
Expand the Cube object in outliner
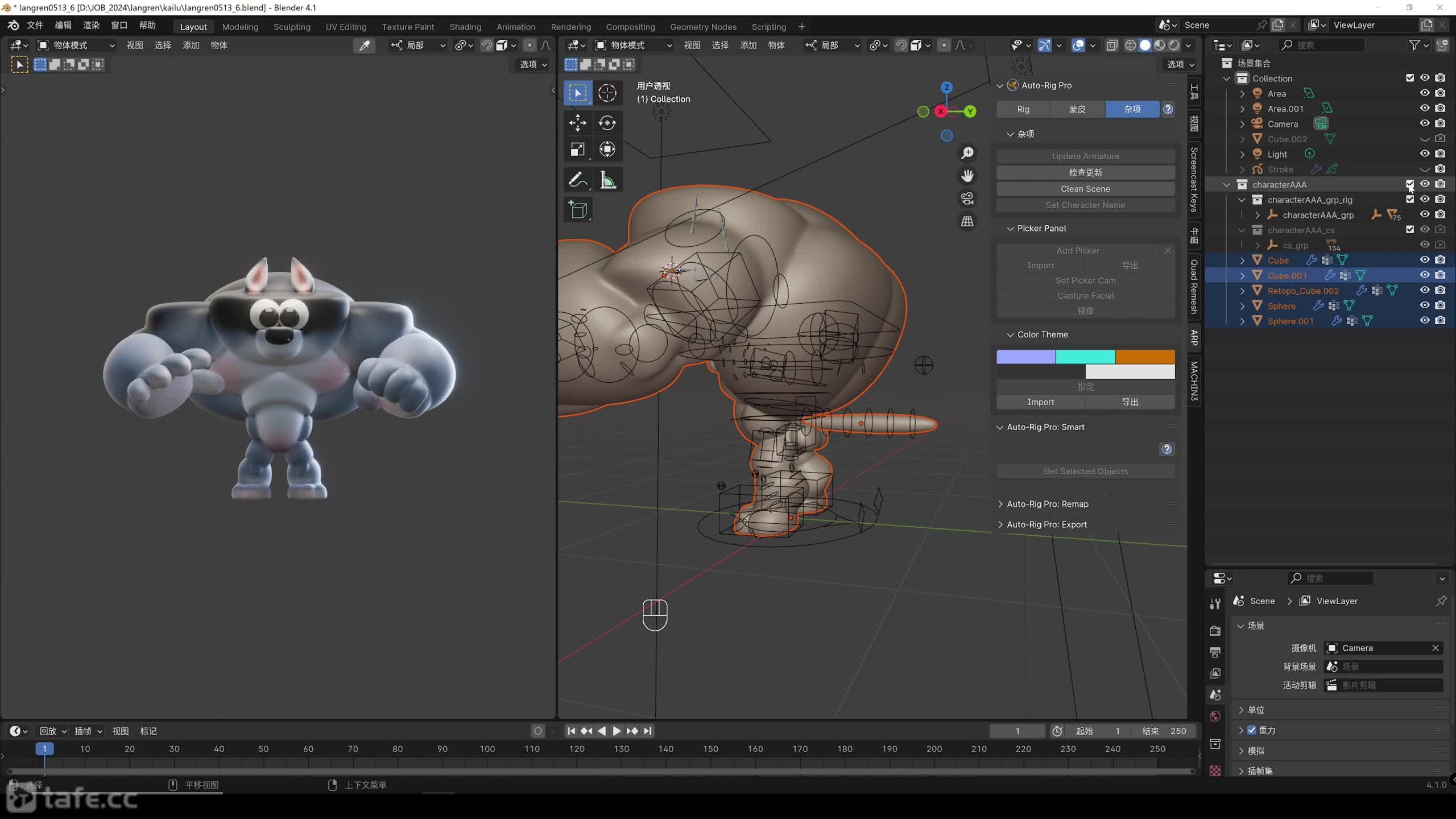click(x=1242, y=260)
